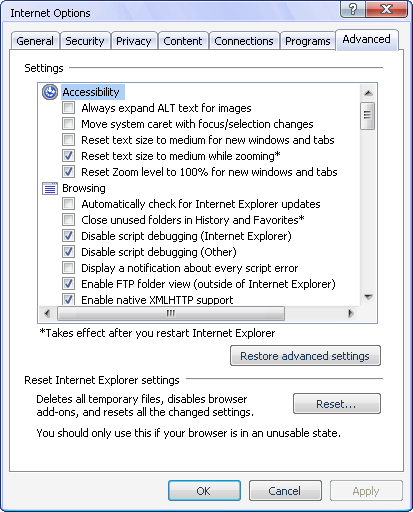Screen dimensions: 413x512
Task: Click Restore advanced settings button
Action: click(305, 356)
